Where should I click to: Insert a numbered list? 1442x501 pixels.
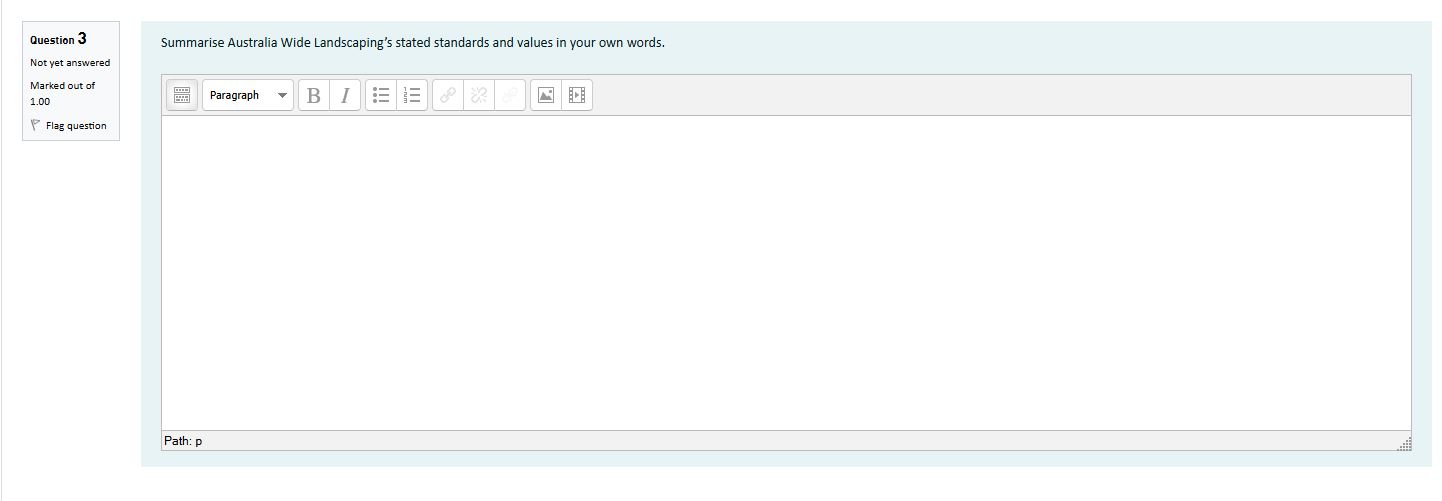412,95
